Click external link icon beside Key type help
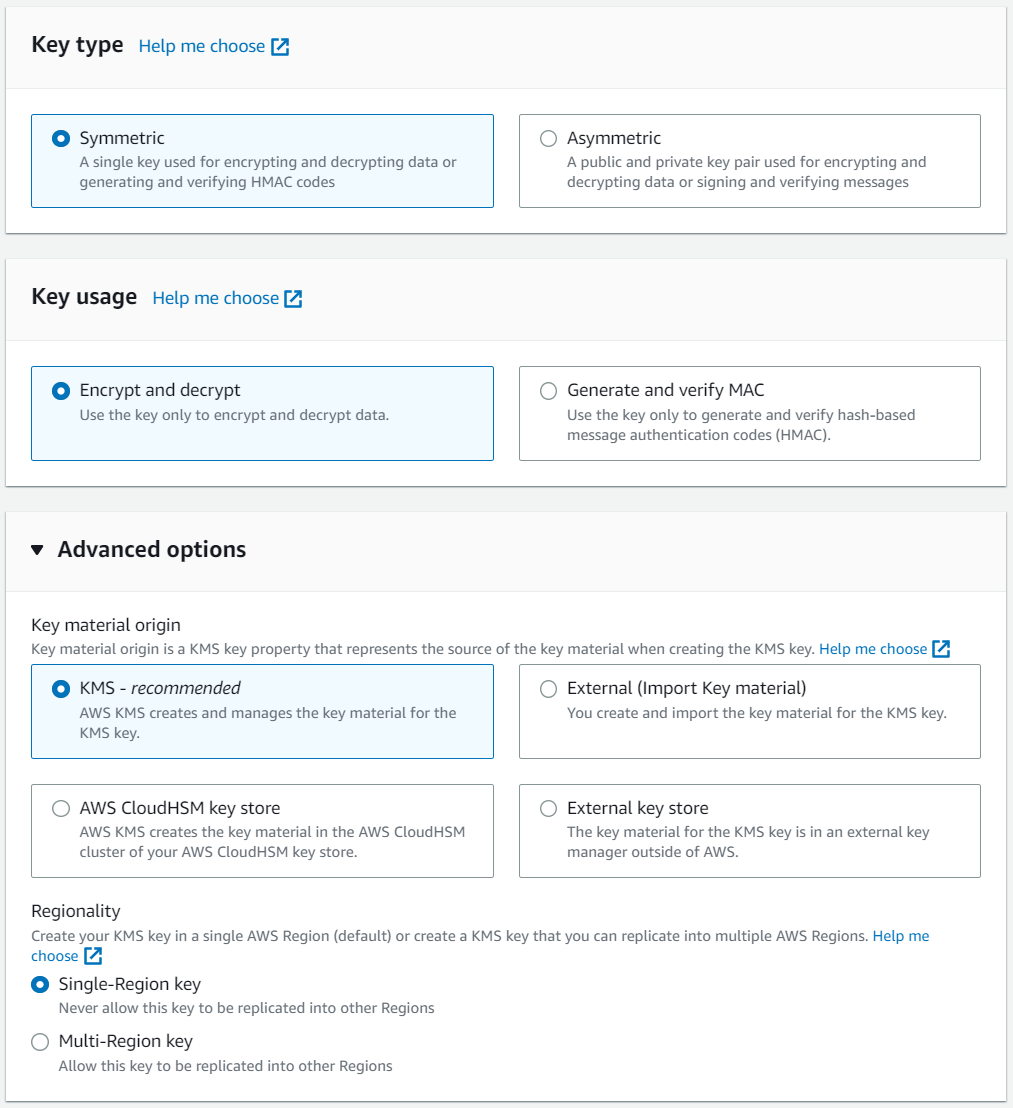Screen dimensions: 1013x1108 pos(280,47)
